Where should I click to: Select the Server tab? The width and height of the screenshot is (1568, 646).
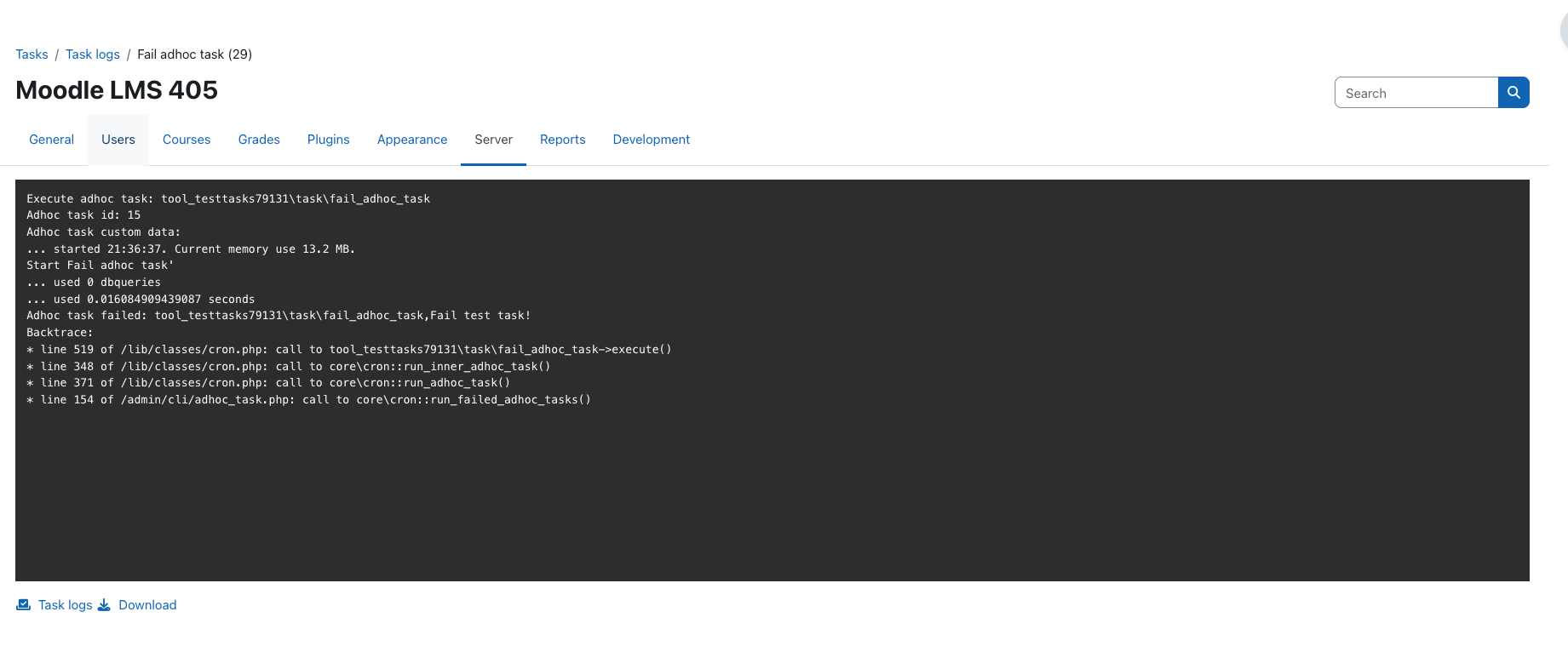coord(494,140)
